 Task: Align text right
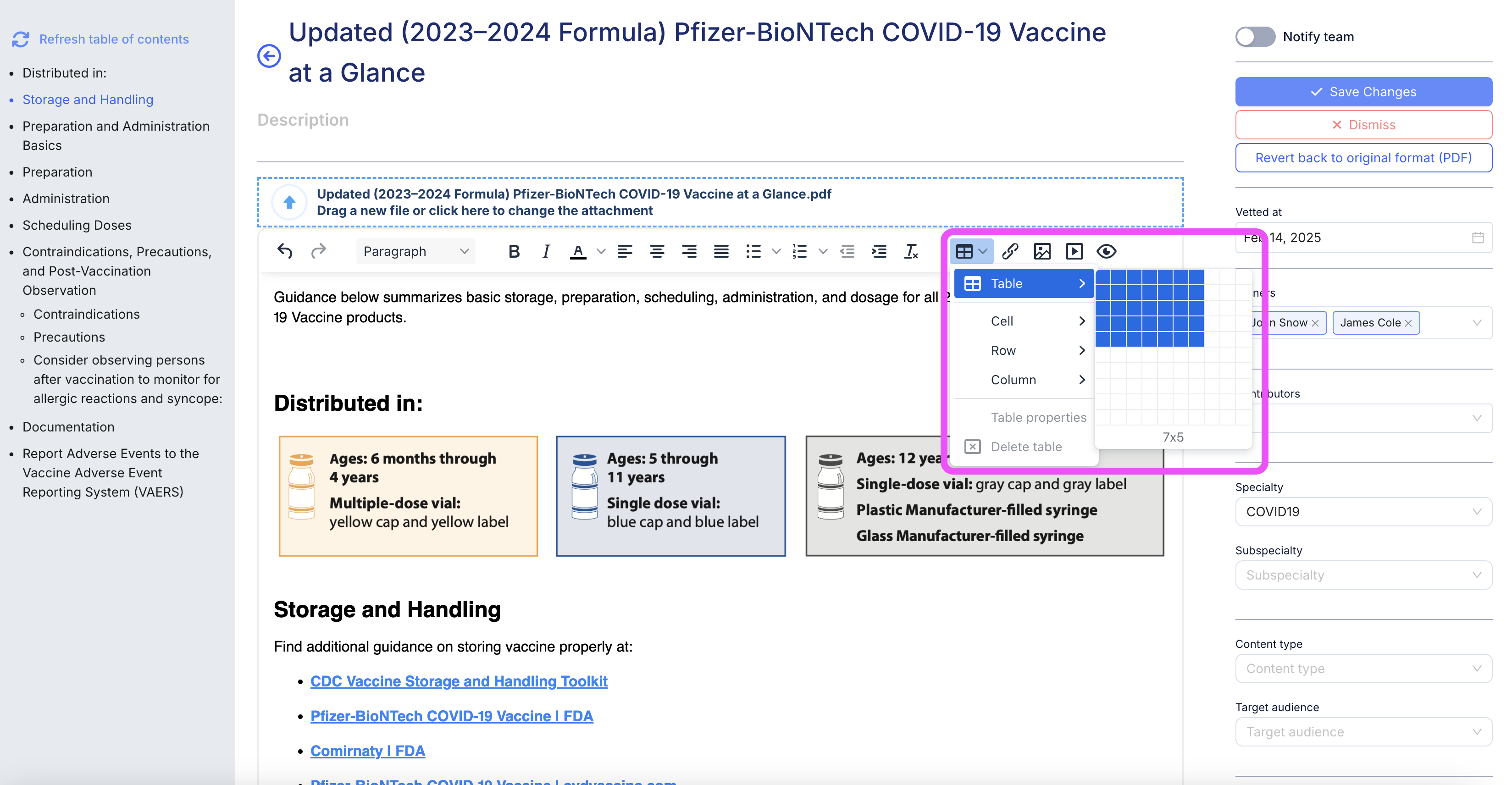689,251
